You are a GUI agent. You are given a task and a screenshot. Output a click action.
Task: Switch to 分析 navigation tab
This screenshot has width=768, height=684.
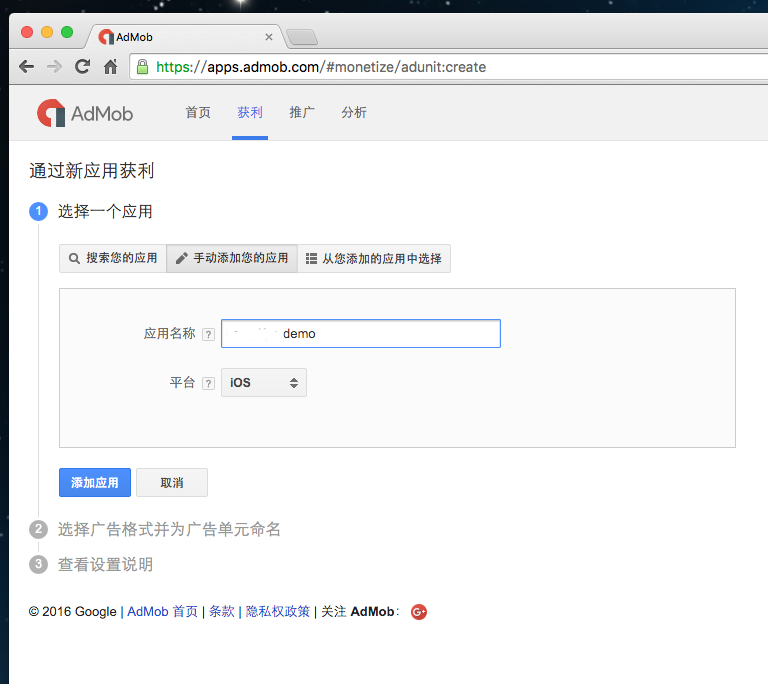coord(354,112)
